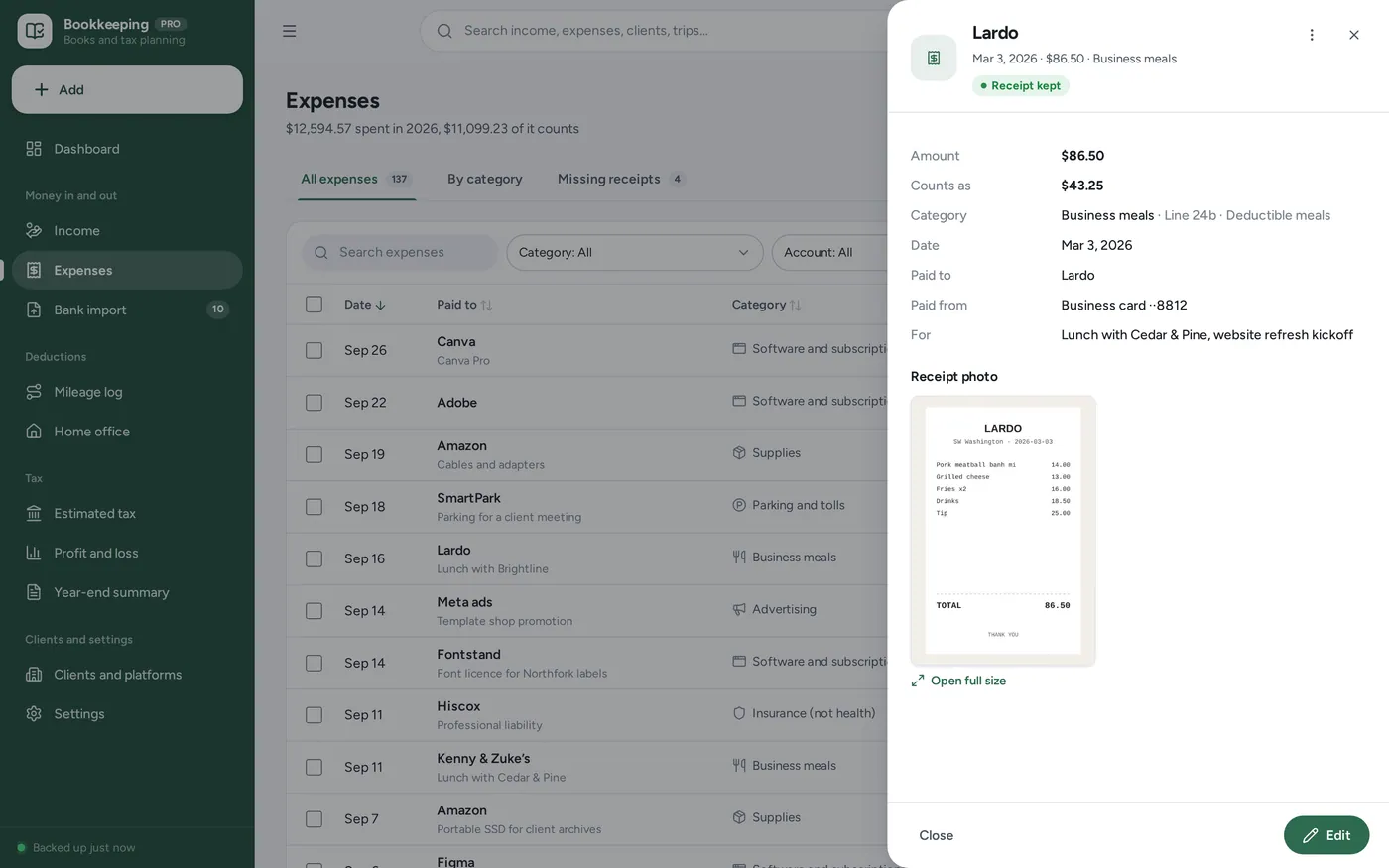Toggle the select-all checkbox in table header
This screenshot has width=1389, height=868.
[x=314, y=305]
